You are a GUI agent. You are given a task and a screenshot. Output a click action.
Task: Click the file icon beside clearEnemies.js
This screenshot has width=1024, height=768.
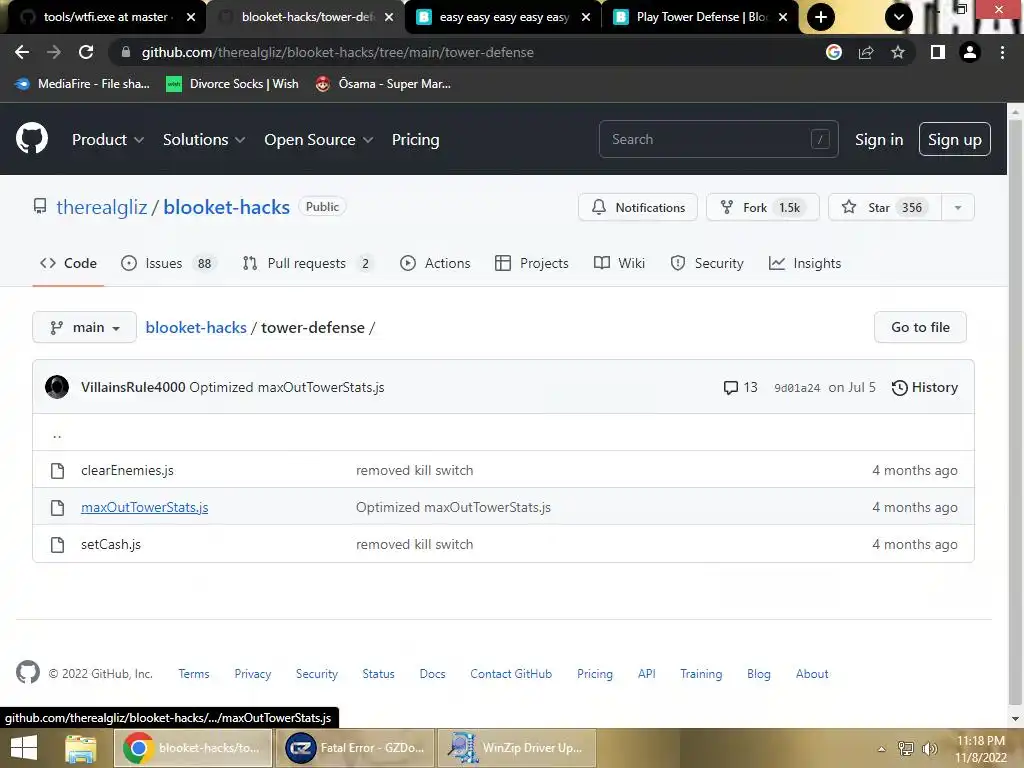[57, 470]
